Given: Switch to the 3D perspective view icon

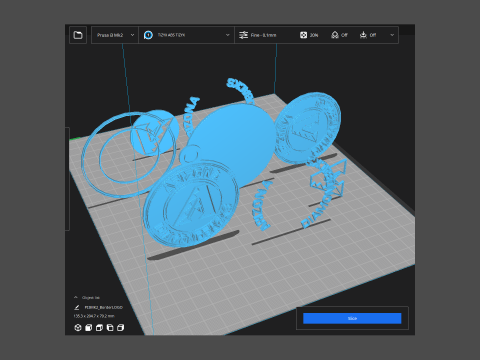Looking at the screenshot, I should click(78, 328).
